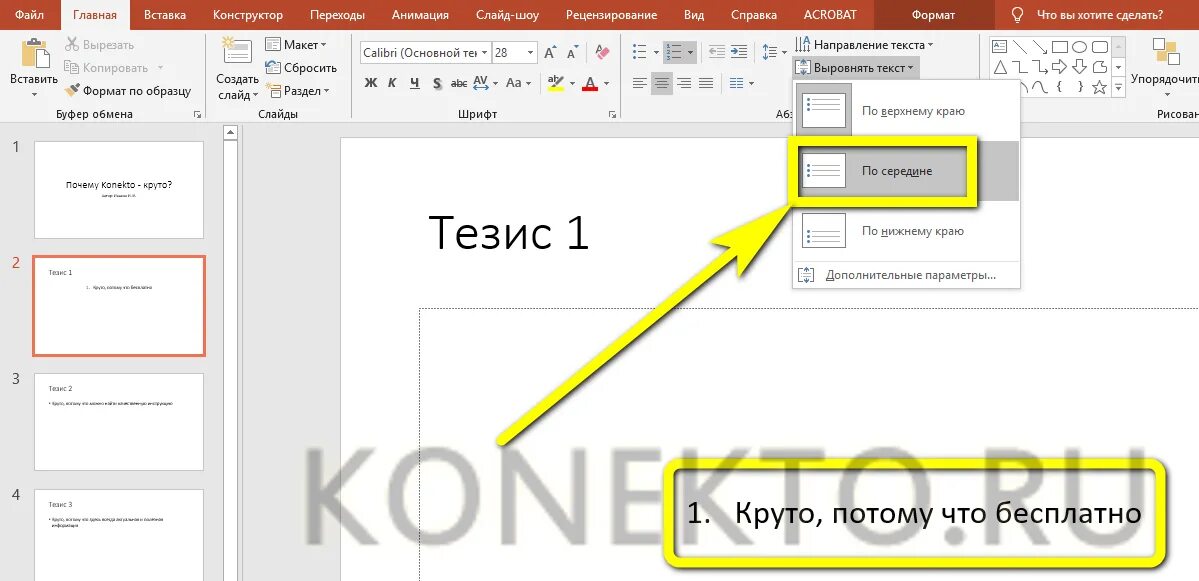Click strikethrough abc icon
1199x581 pixels.
pyautogui.click(x=459, y=83)
